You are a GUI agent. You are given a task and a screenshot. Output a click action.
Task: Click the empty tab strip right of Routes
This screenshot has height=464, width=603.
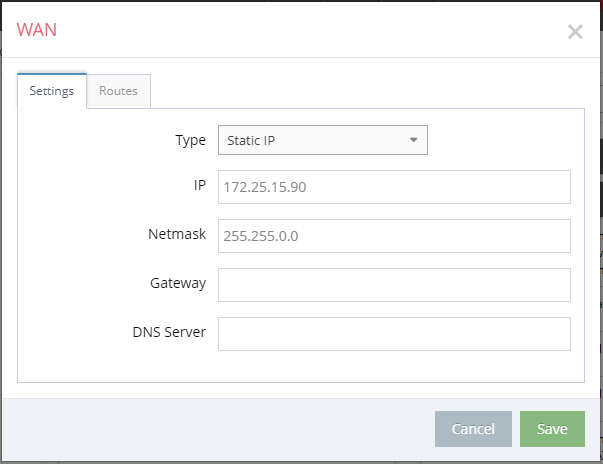tap(367, 91)
